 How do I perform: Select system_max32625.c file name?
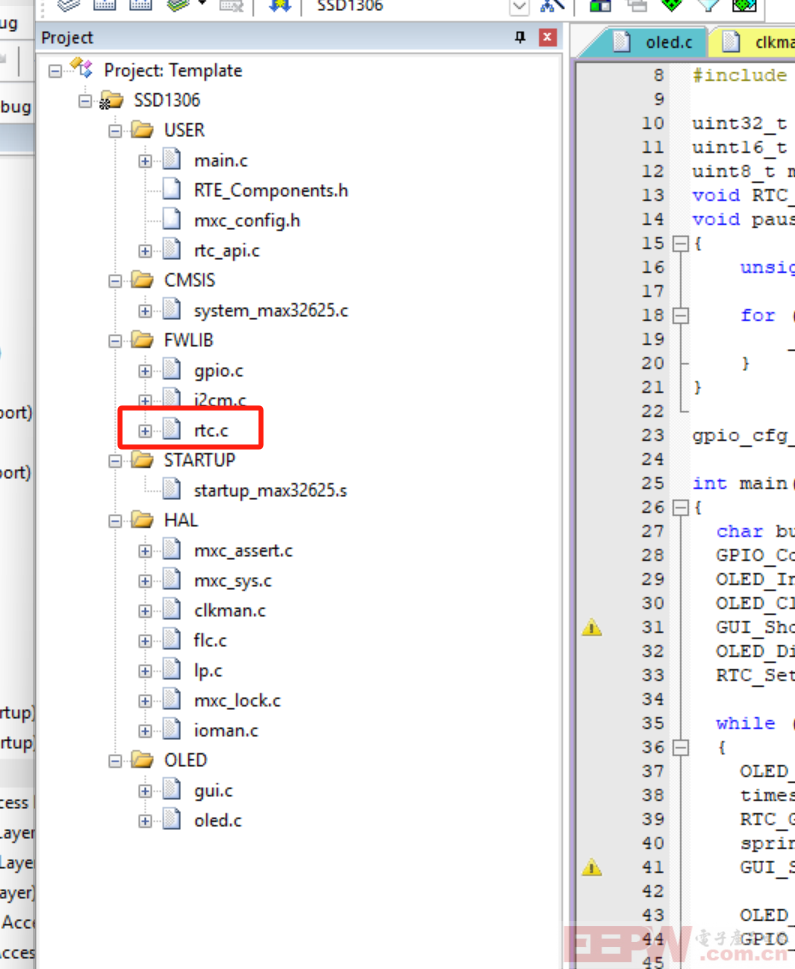(271, 311)
